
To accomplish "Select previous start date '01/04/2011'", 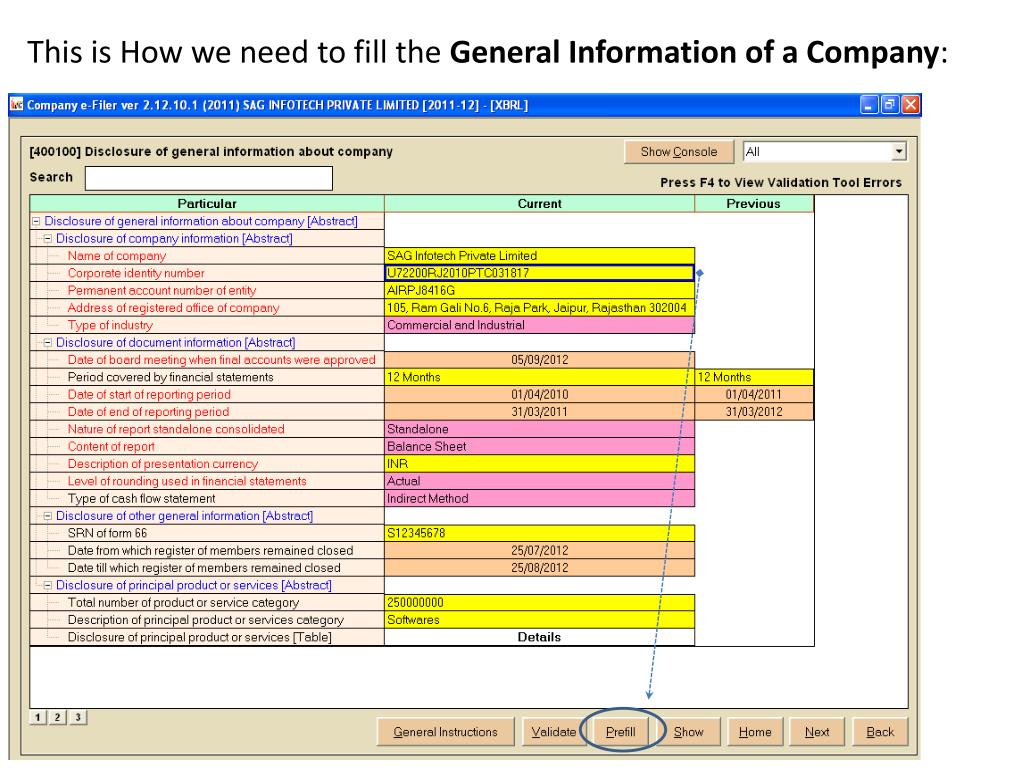I will point(754,394).
